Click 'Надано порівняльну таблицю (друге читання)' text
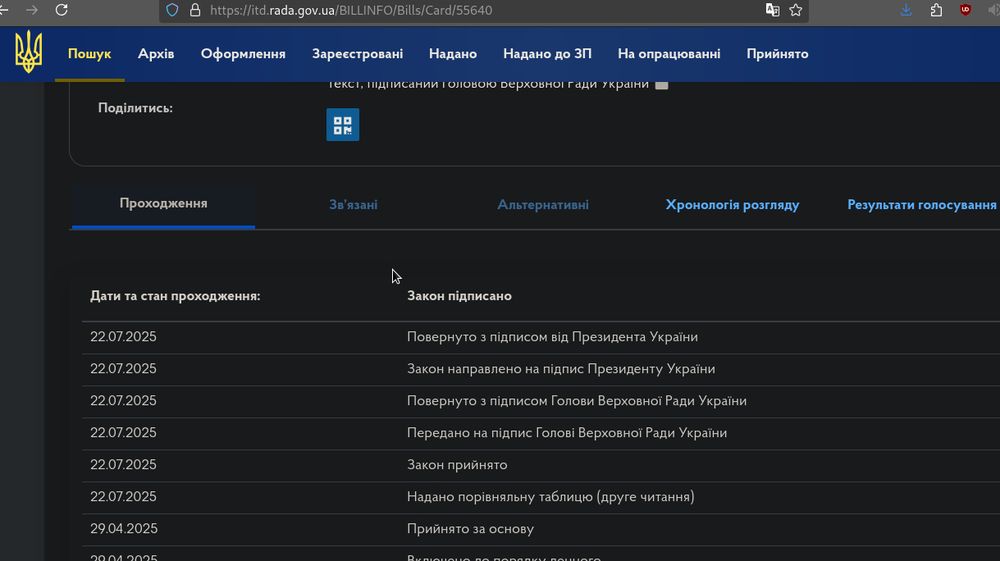The height and width of the screenshot is (561, 1000). pyautogui.click(x=550, y=497)
